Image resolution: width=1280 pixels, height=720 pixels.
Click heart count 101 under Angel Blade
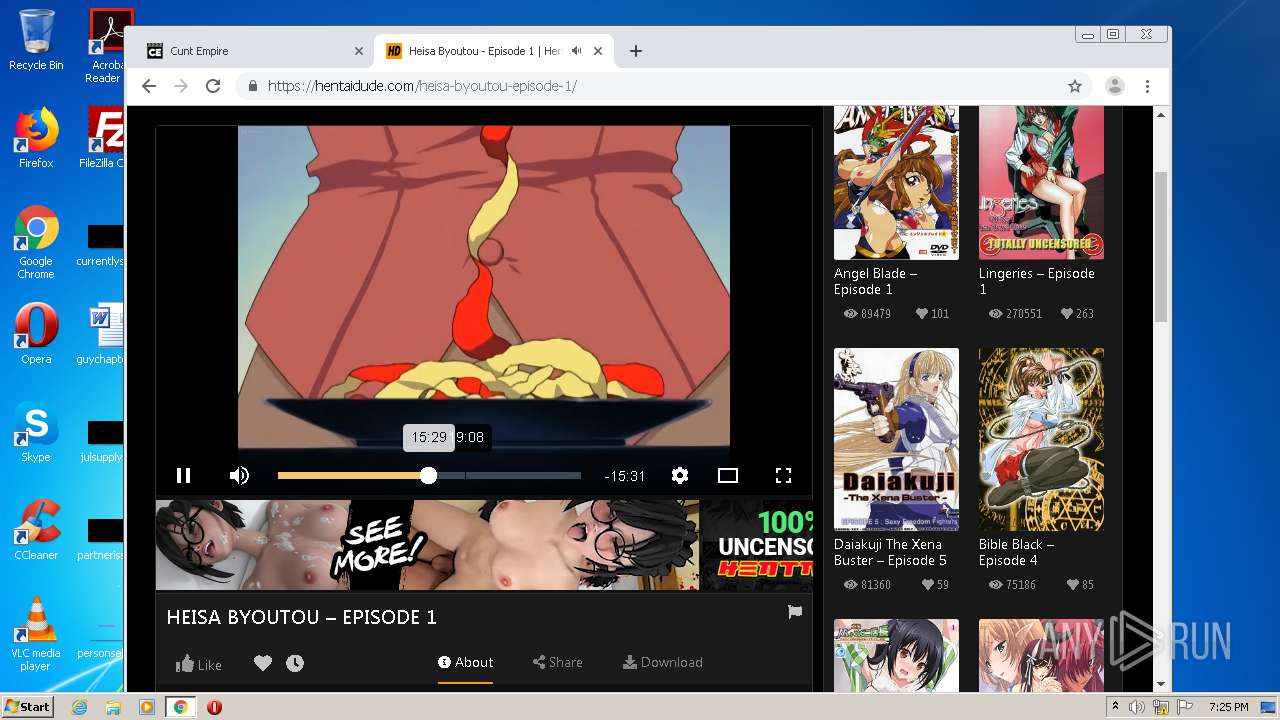click(932, 313)
